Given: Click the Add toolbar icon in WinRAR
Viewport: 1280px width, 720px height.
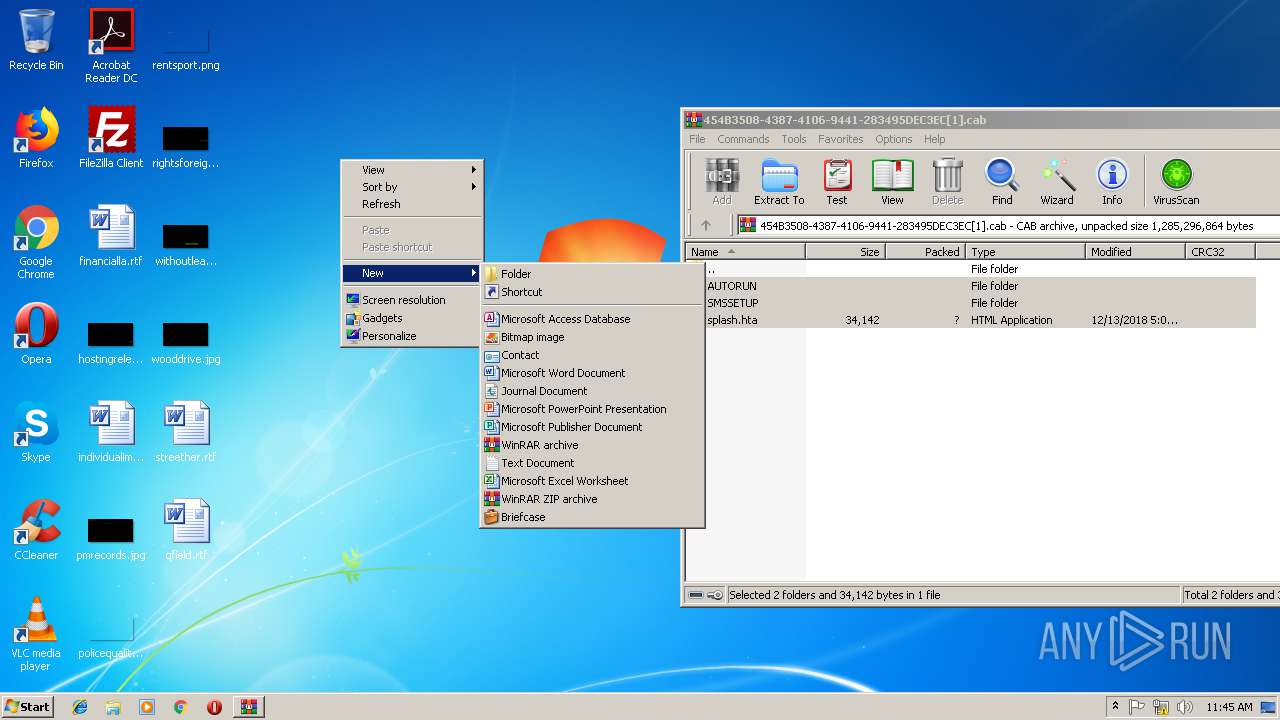Looking at the screenshot, I should [x=722, y=182].
